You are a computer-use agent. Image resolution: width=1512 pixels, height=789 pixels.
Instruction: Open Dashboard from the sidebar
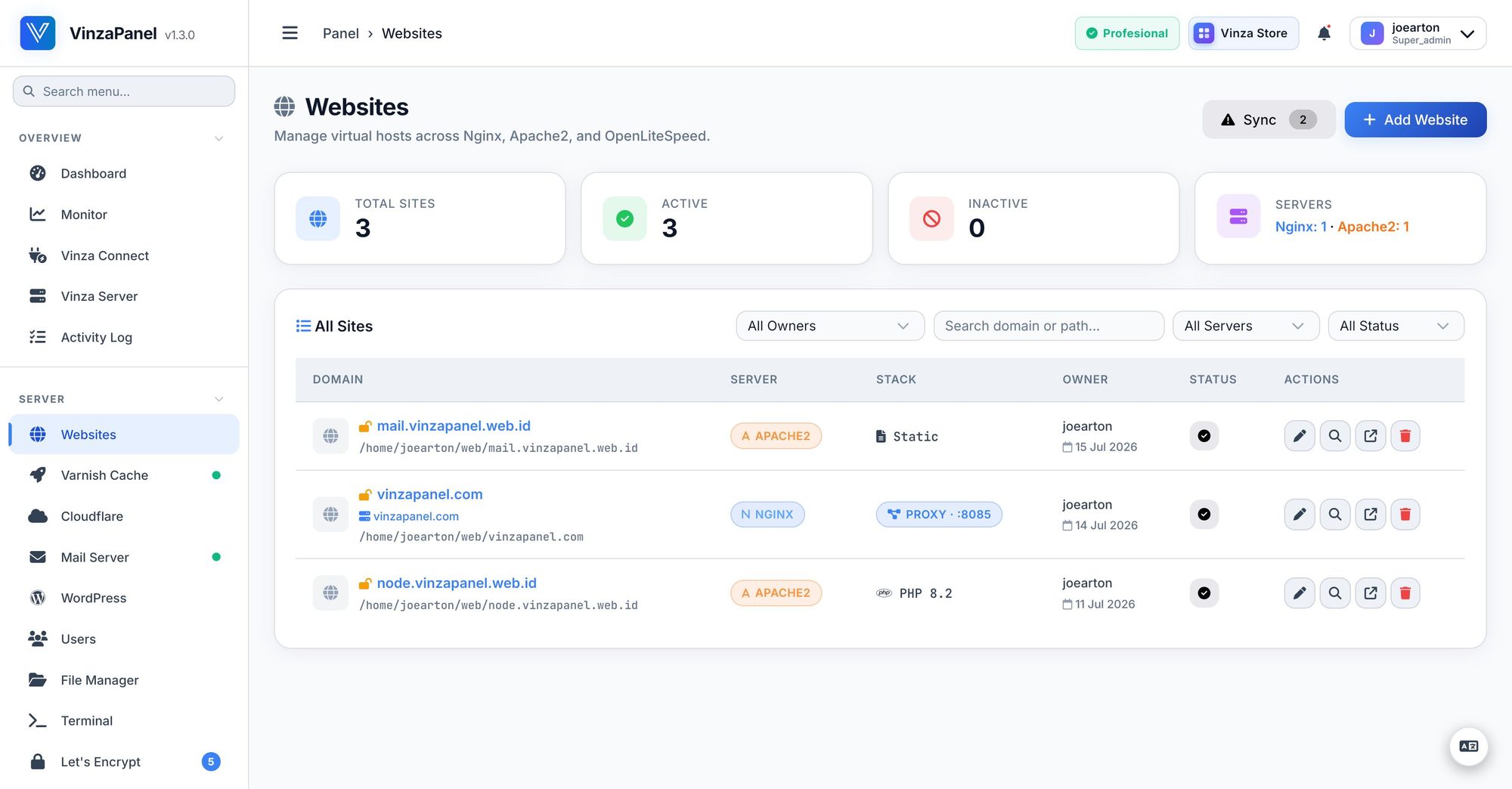(x=124, y=174)
